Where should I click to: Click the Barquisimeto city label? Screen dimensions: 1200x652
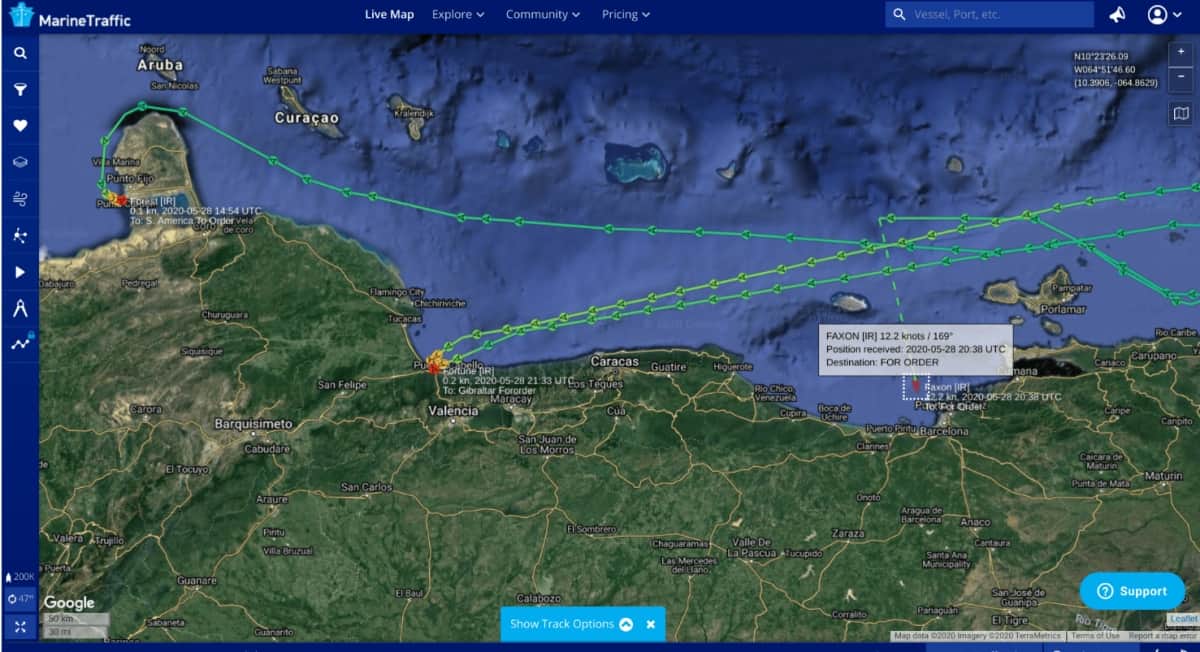[254, 424]
